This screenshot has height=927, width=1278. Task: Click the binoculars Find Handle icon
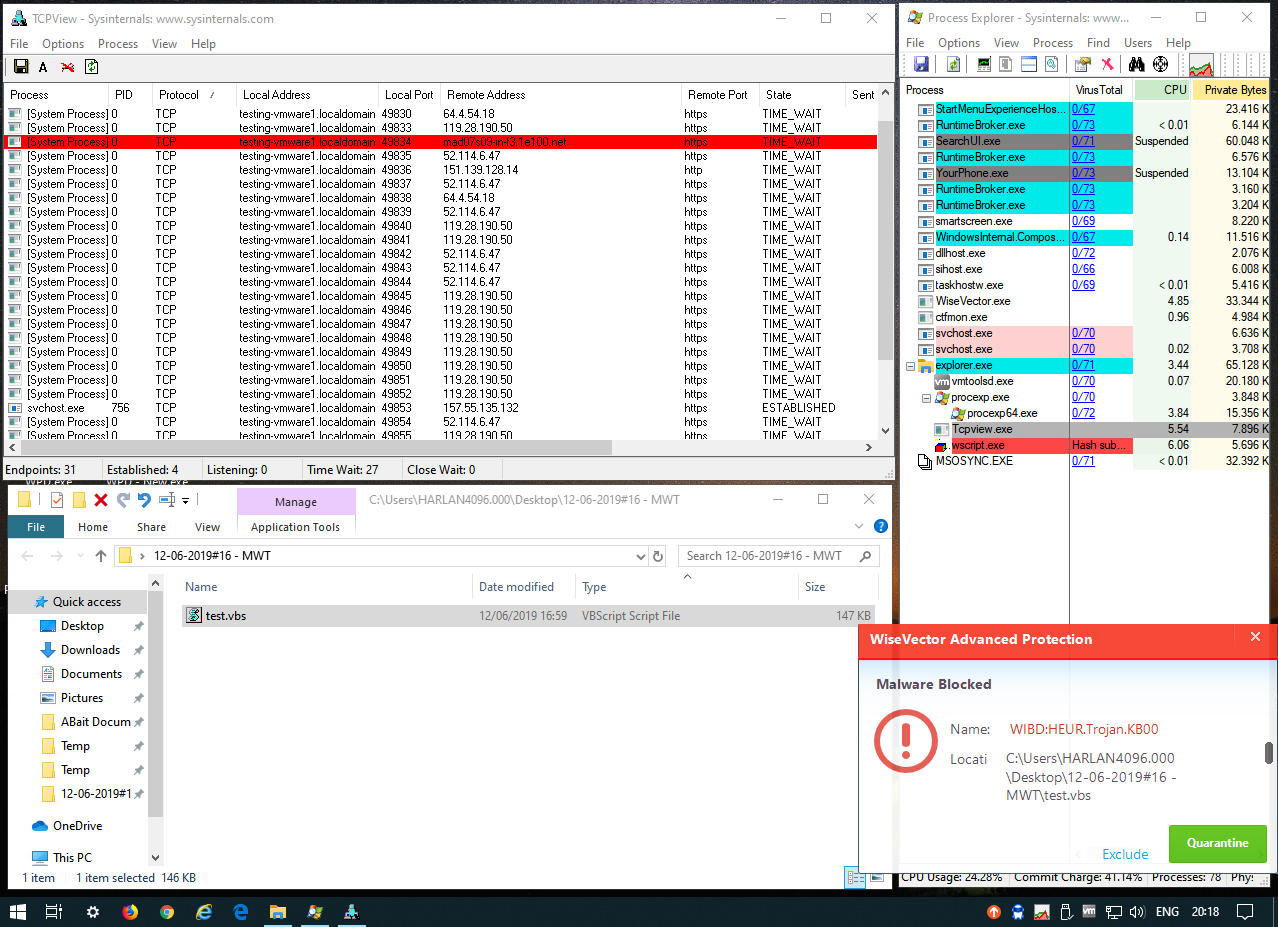point(1137,65)
